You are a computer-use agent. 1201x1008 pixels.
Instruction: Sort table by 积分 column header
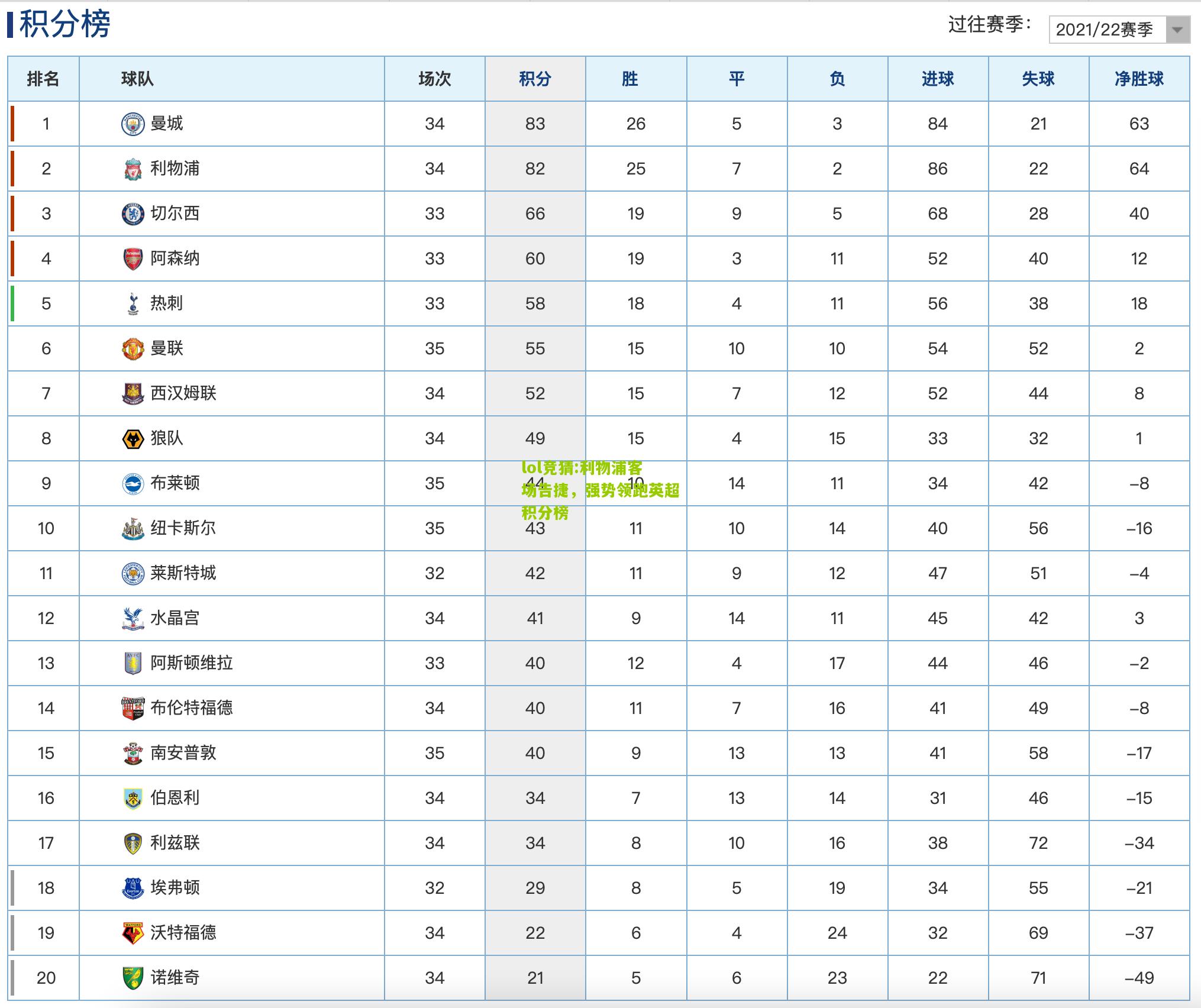point(535,79)
